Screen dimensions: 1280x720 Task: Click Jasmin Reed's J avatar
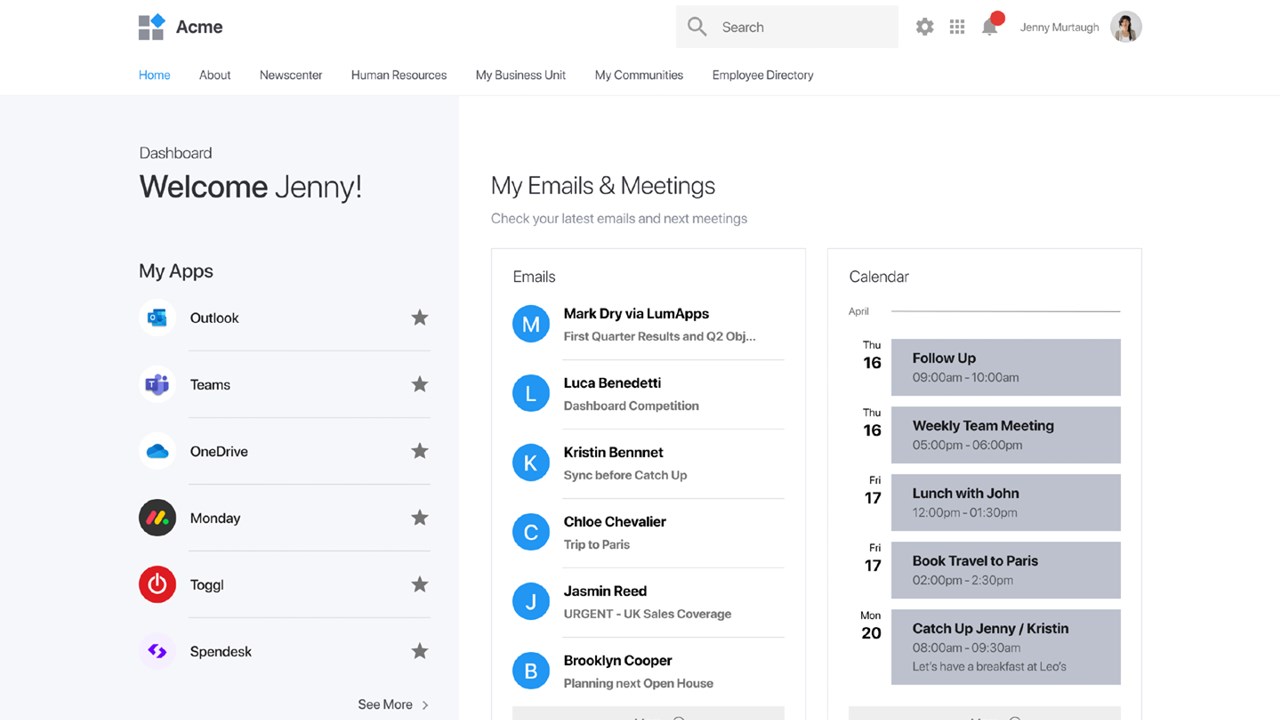pos(531,602)
